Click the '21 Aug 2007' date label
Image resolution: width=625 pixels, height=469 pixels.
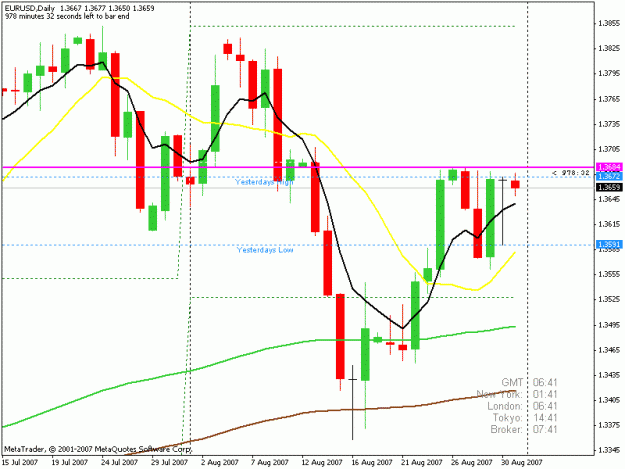coord(422,462)
